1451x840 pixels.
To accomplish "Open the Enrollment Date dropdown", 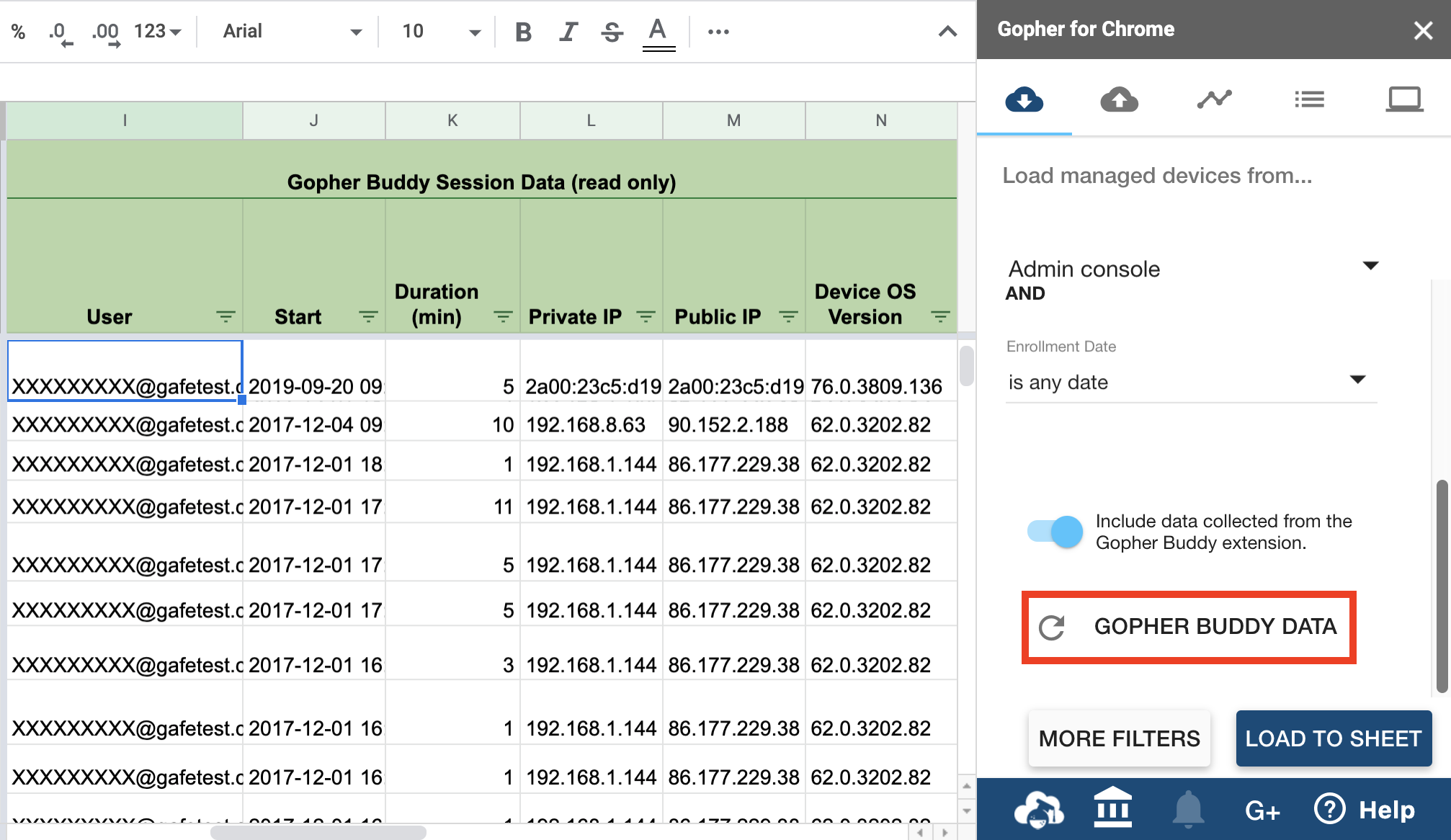I will (1357, 380).
